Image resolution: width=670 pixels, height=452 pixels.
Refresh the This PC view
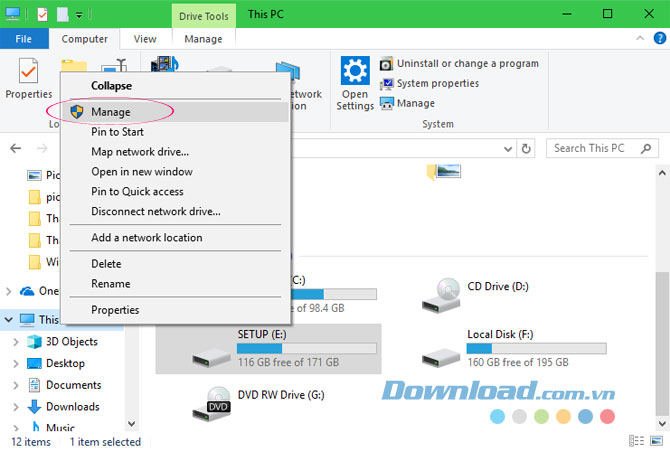(x=526, y=148)
